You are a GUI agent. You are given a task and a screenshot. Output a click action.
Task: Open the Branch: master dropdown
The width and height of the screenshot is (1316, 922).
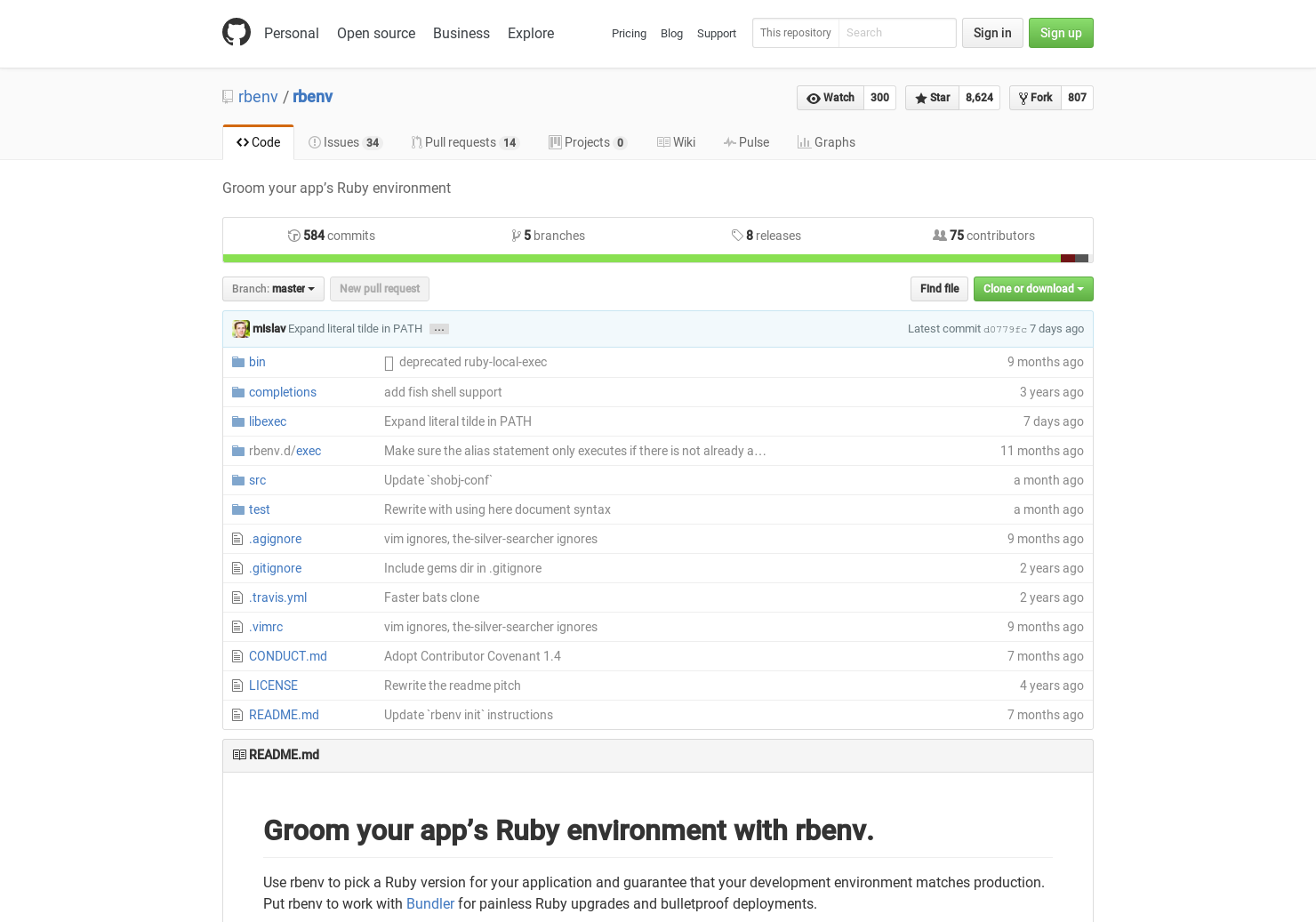click(273, 289)
